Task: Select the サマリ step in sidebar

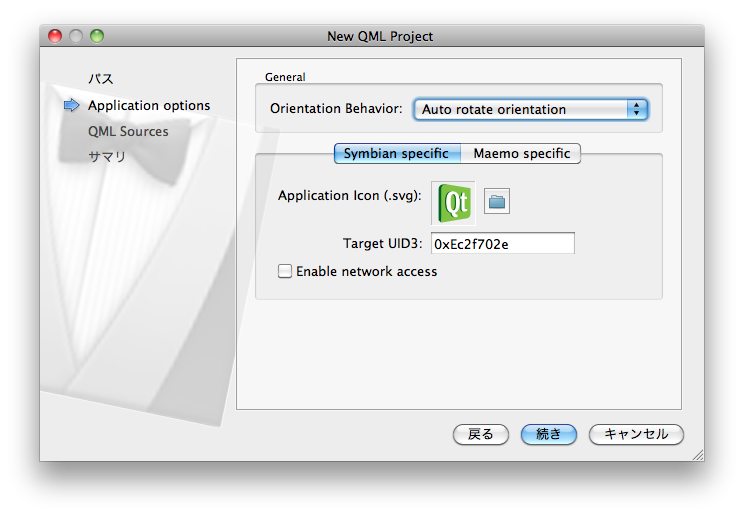Action: click(x=107, y=157)
